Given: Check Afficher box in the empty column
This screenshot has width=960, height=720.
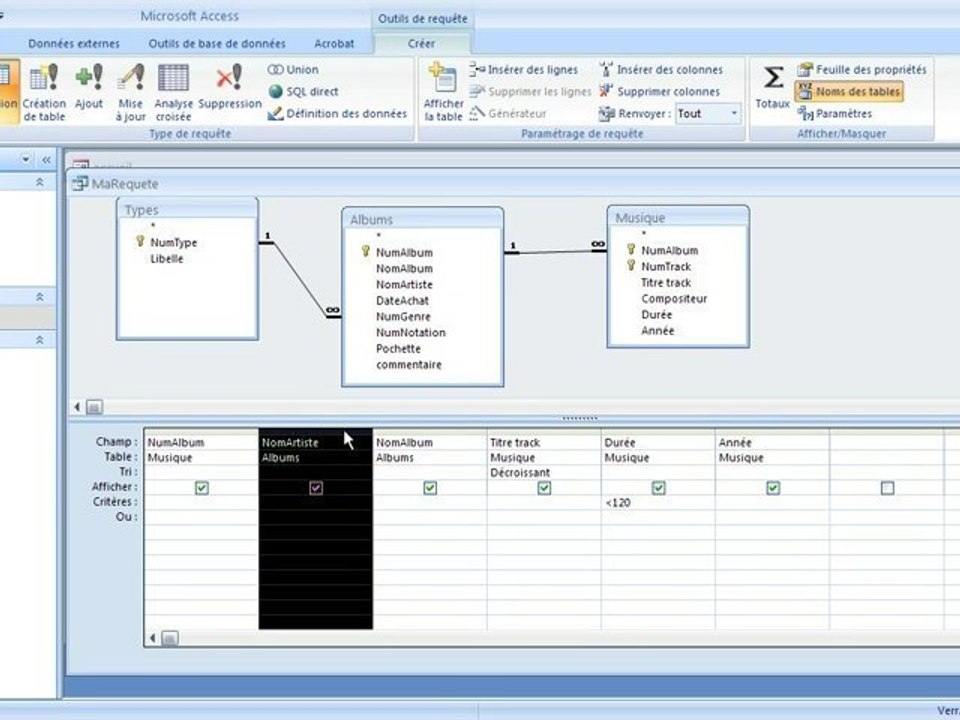Looking at the screenshot, I should (x=887, y=488).
